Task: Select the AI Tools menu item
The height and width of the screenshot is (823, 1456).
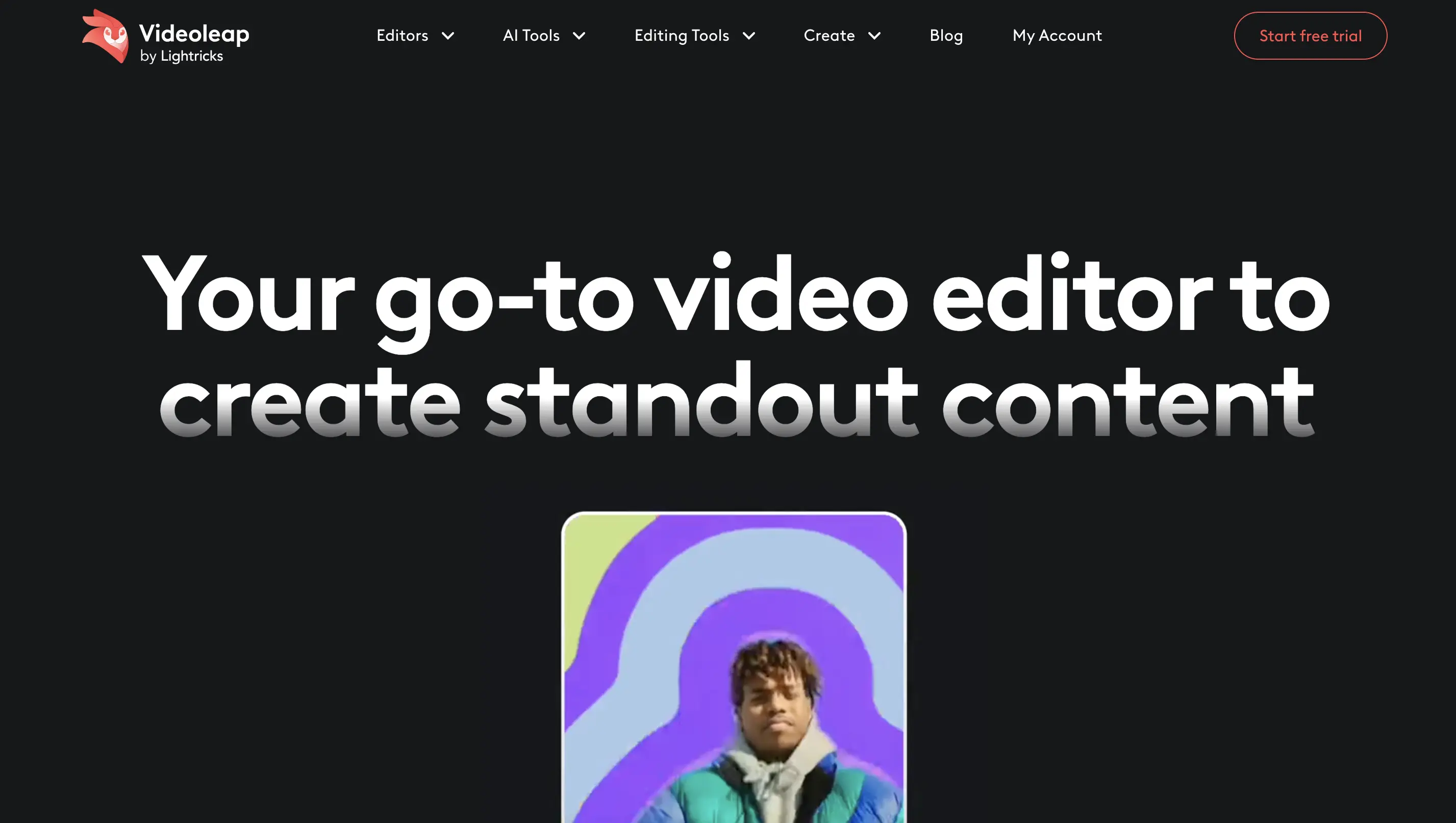Action: pyautogui.click(x=545, y=36)
